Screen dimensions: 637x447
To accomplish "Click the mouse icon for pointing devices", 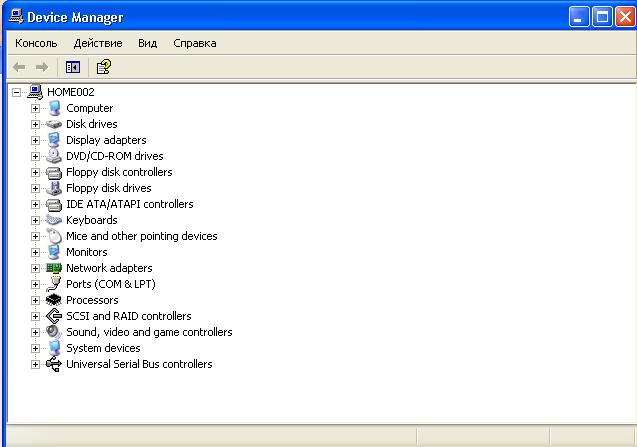I will pos(54,236).
